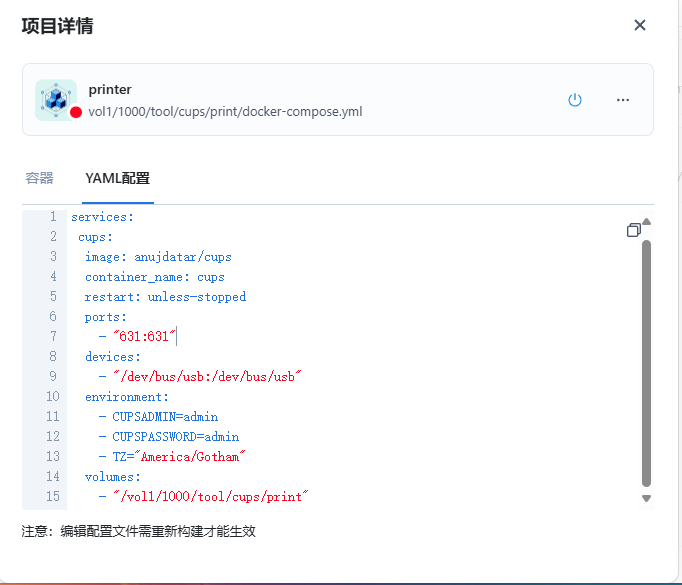Open the three-dot more options menu

pos(622,100)
